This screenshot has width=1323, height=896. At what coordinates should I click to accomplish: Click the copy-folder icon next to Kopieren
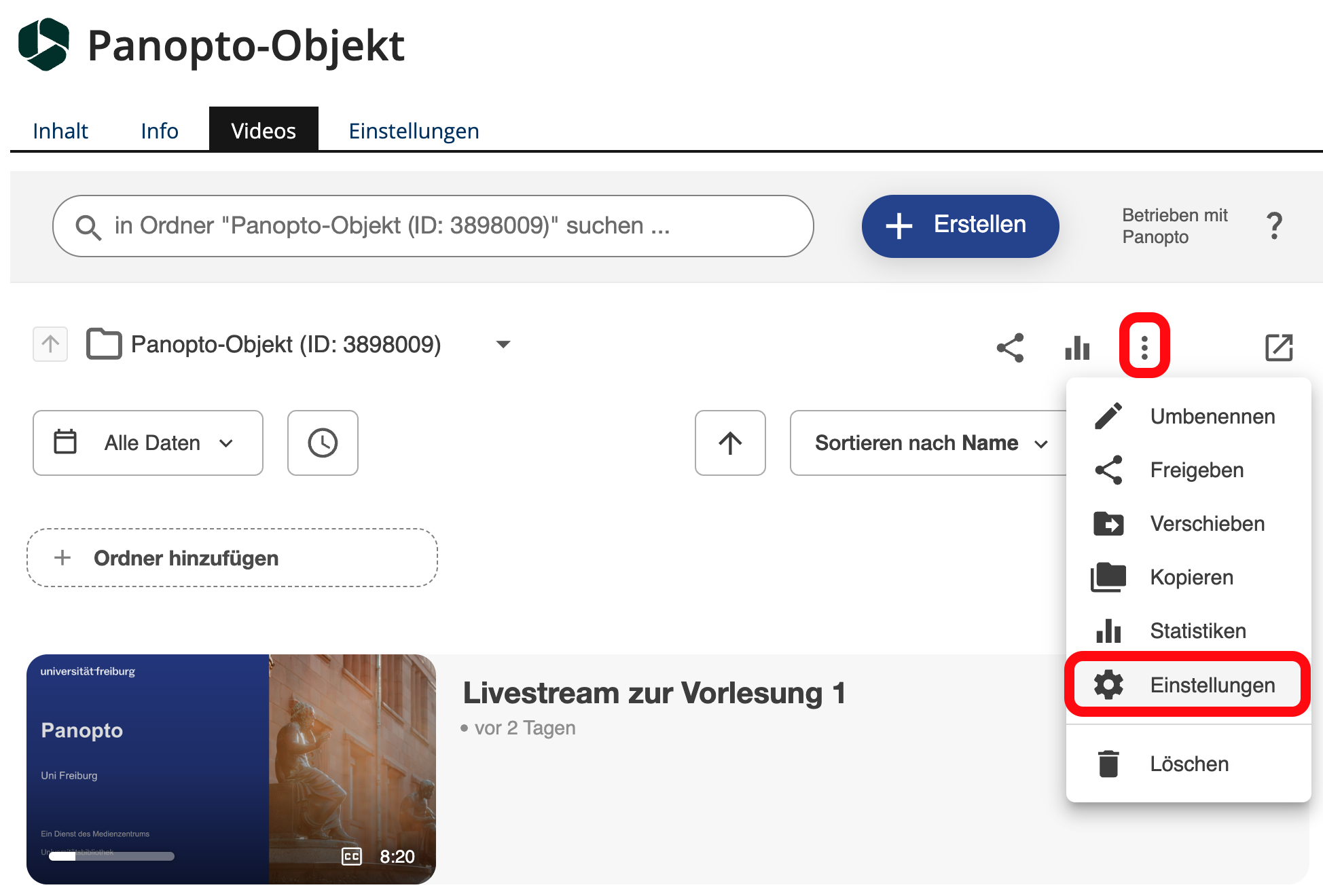point(1108,577)
